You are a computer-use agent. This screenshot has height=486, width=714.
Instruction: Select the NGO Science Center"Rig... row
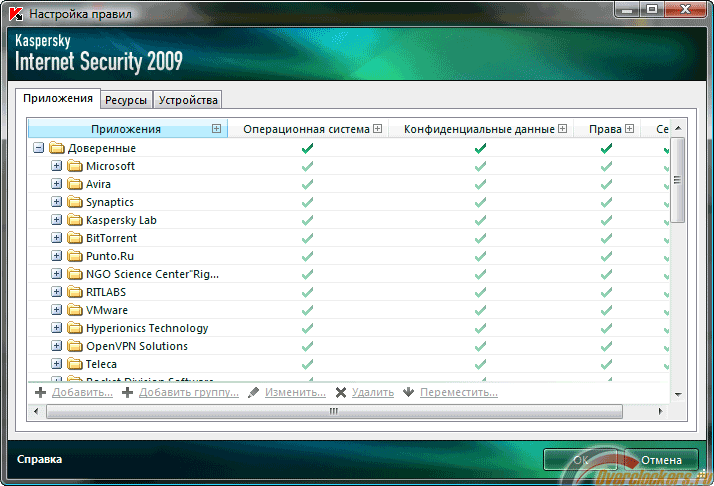[x=349, y=274]
